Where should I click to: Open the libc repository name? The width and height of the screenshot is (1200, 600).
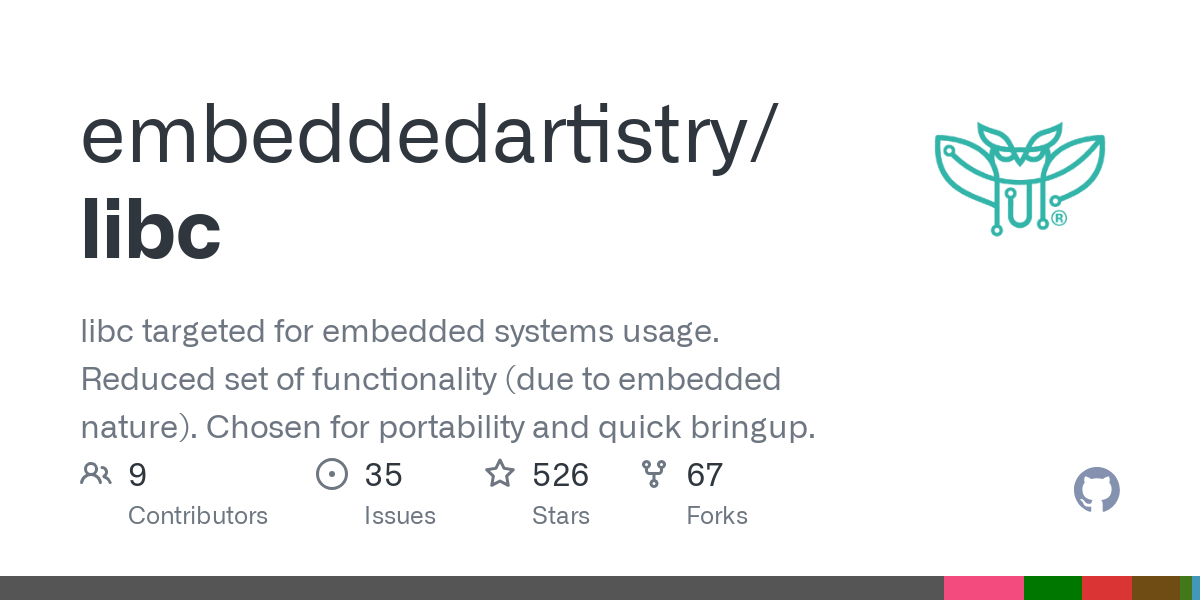coord(150,229)
